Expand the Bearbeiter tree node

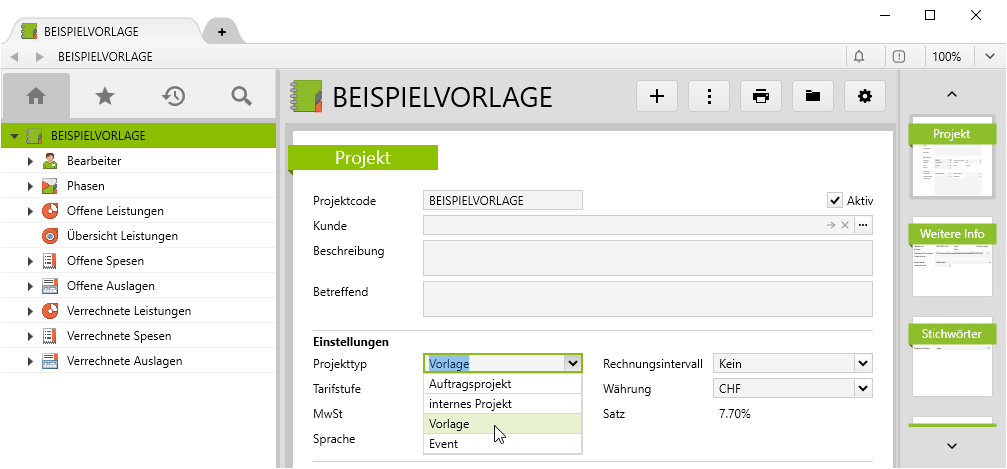[x=30, y=161]
